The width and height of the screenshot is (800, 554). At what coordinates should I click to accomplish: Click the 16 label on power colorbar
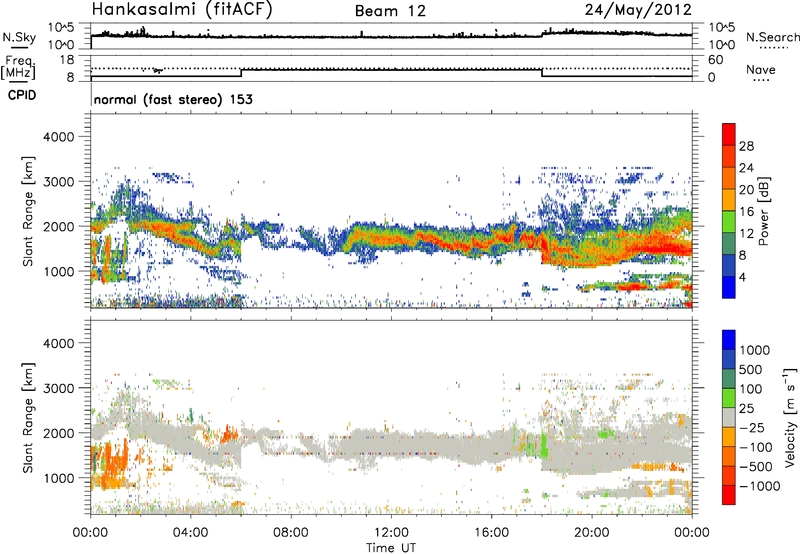click(746, 212)
